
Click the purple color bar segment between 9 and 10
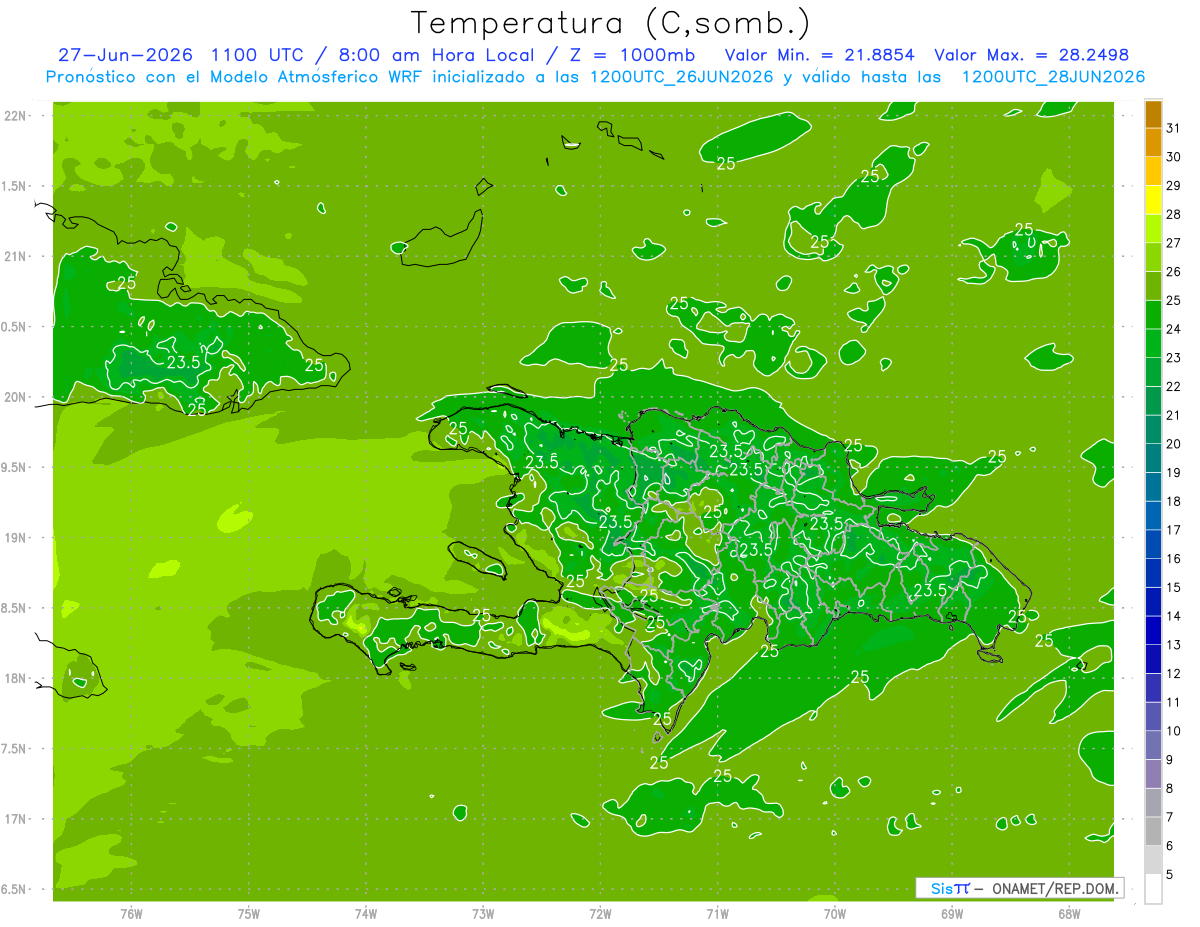click(x=1153, y=745)
